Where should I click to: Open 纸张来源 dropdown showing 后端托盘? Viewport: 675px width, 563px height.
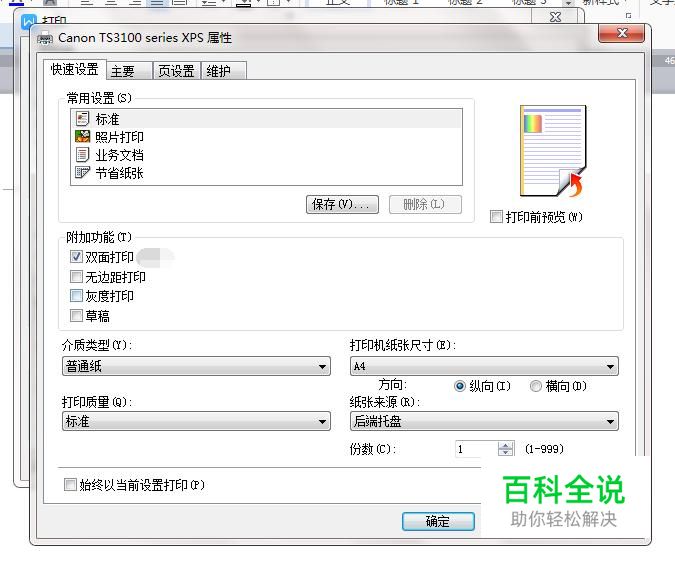pos(484,421)
